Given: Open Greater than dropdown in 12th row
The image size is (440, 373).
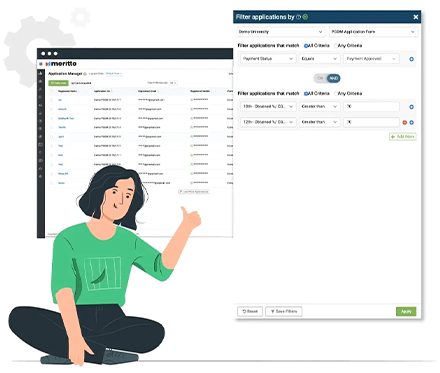Looking at the screenshot, I should point(319,122).
